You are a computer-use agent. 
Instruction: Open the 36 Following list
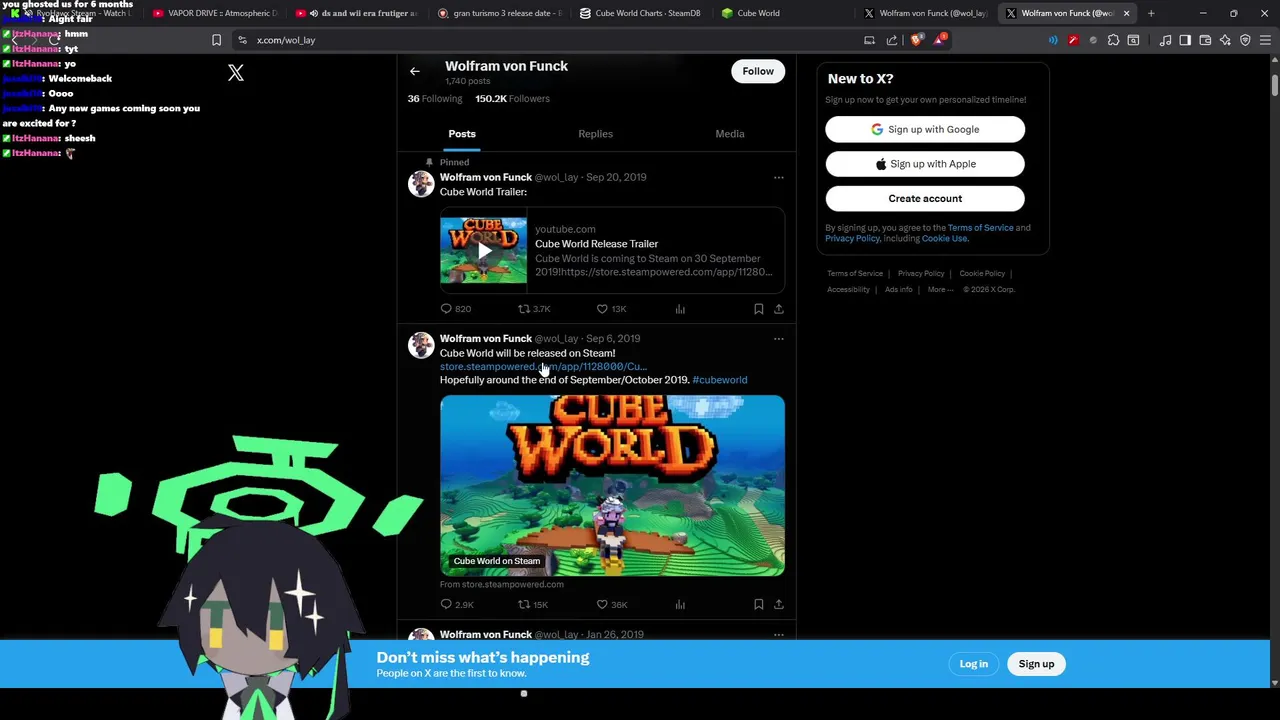(435, 99)
